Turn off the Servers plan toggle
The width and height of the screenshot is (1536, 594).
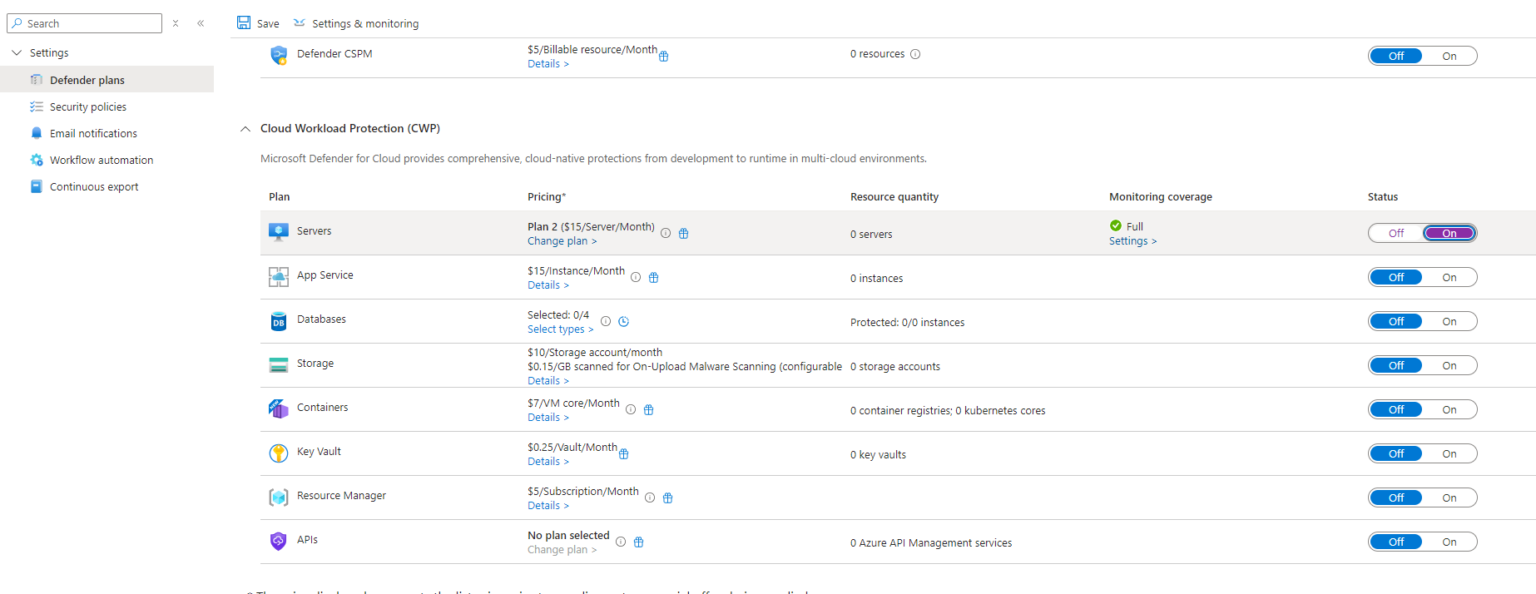click(1396, 232)
